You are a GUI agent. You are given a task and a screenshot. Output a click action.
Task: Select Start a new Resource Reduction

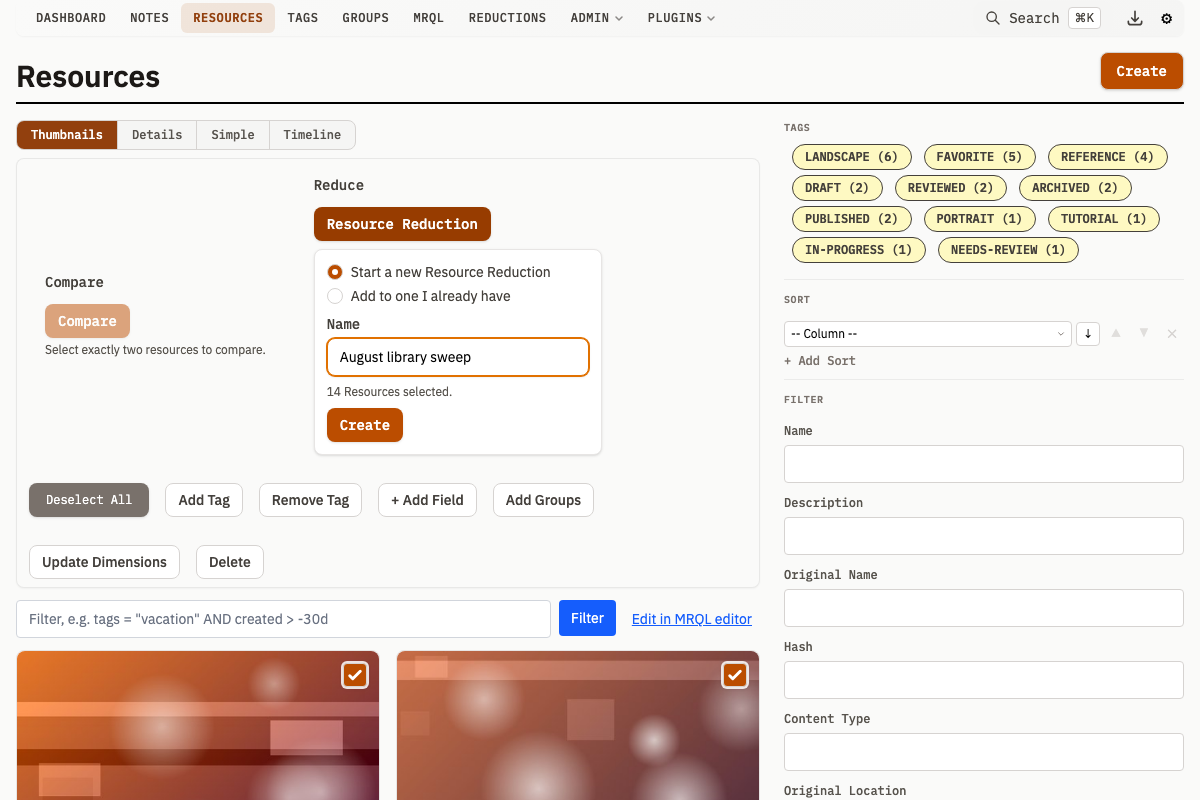335,272
